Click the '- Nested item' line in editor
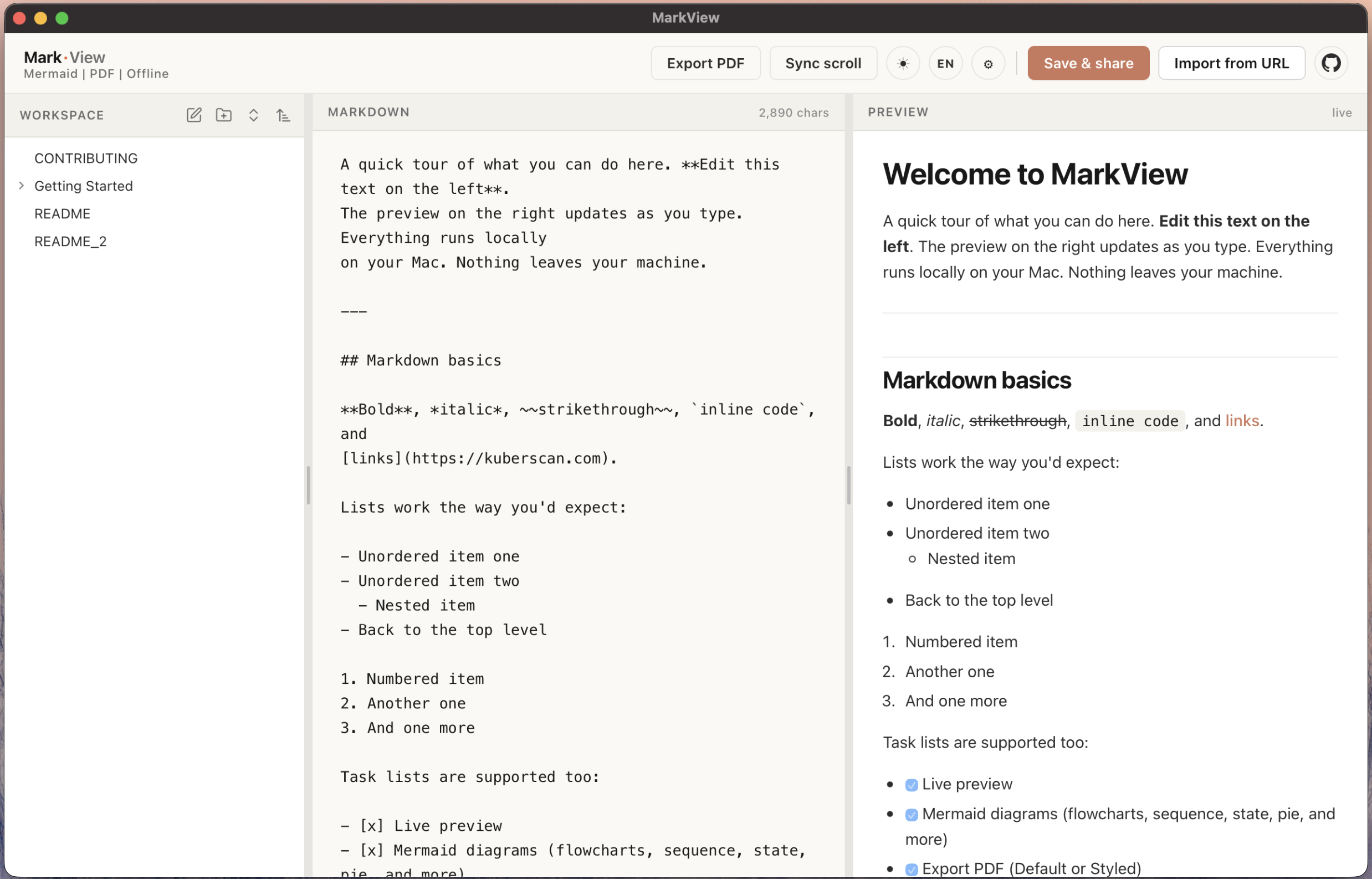1372x879 pixels. [417, 605]
